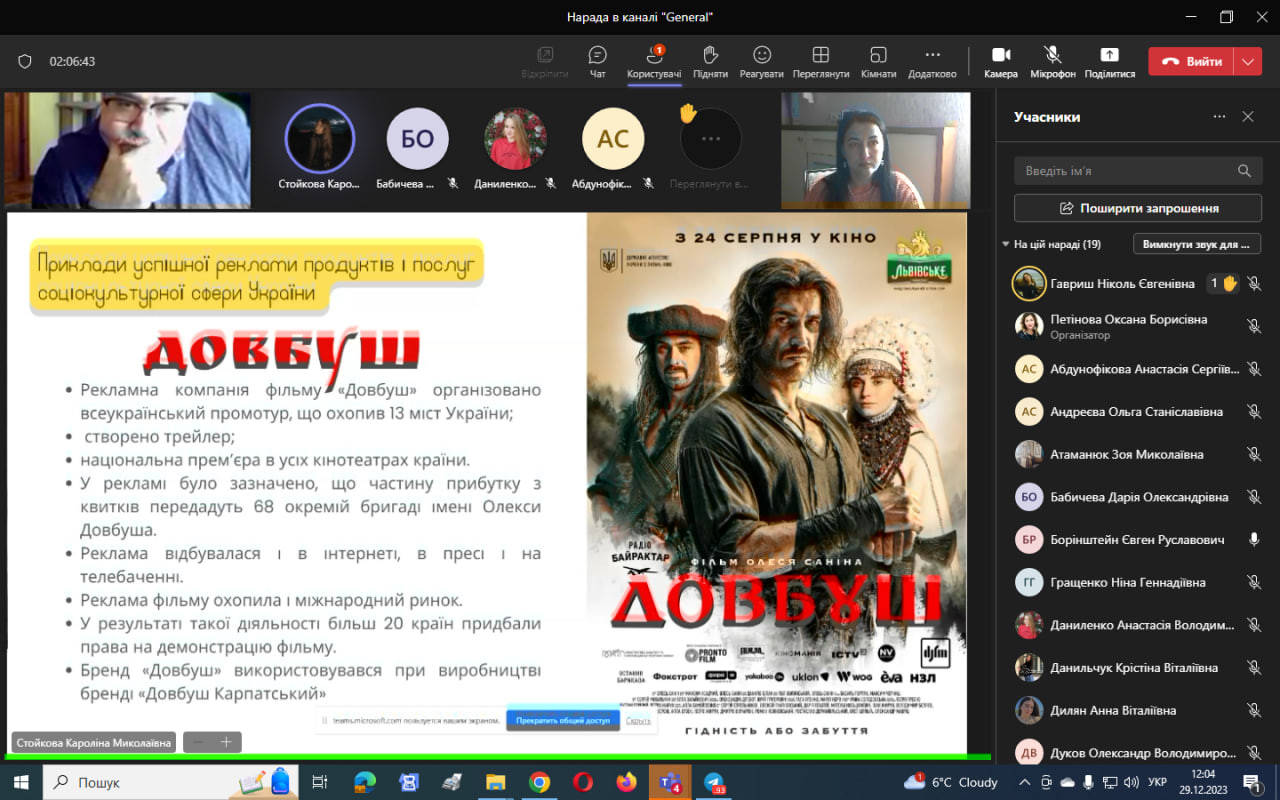The height and width of the screenshot is (800, 1280).
Task: Open the Rooms option
Action: point(878,60)
